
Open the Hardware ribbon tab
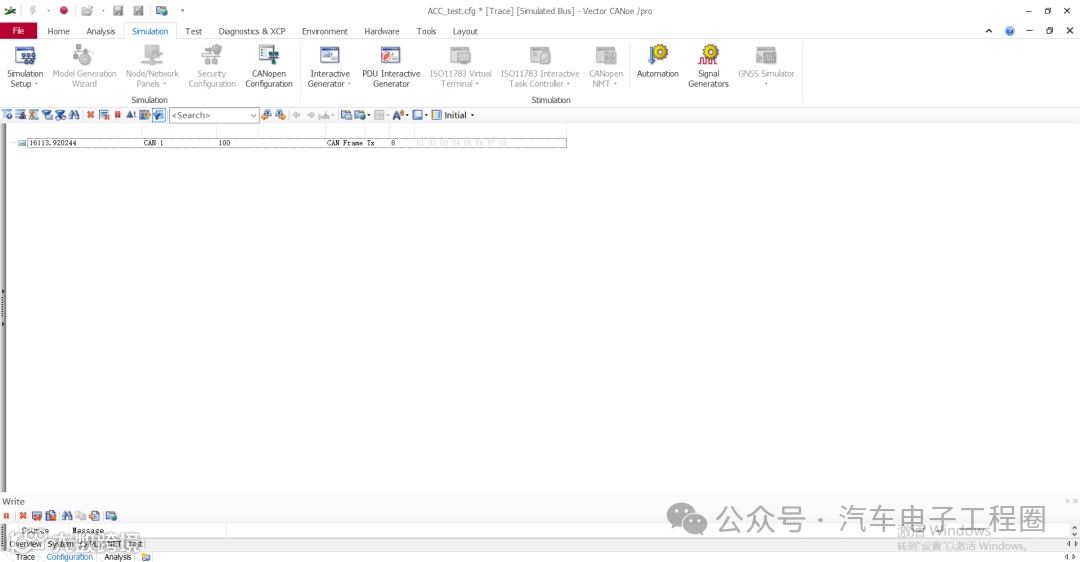coord(382,31)
